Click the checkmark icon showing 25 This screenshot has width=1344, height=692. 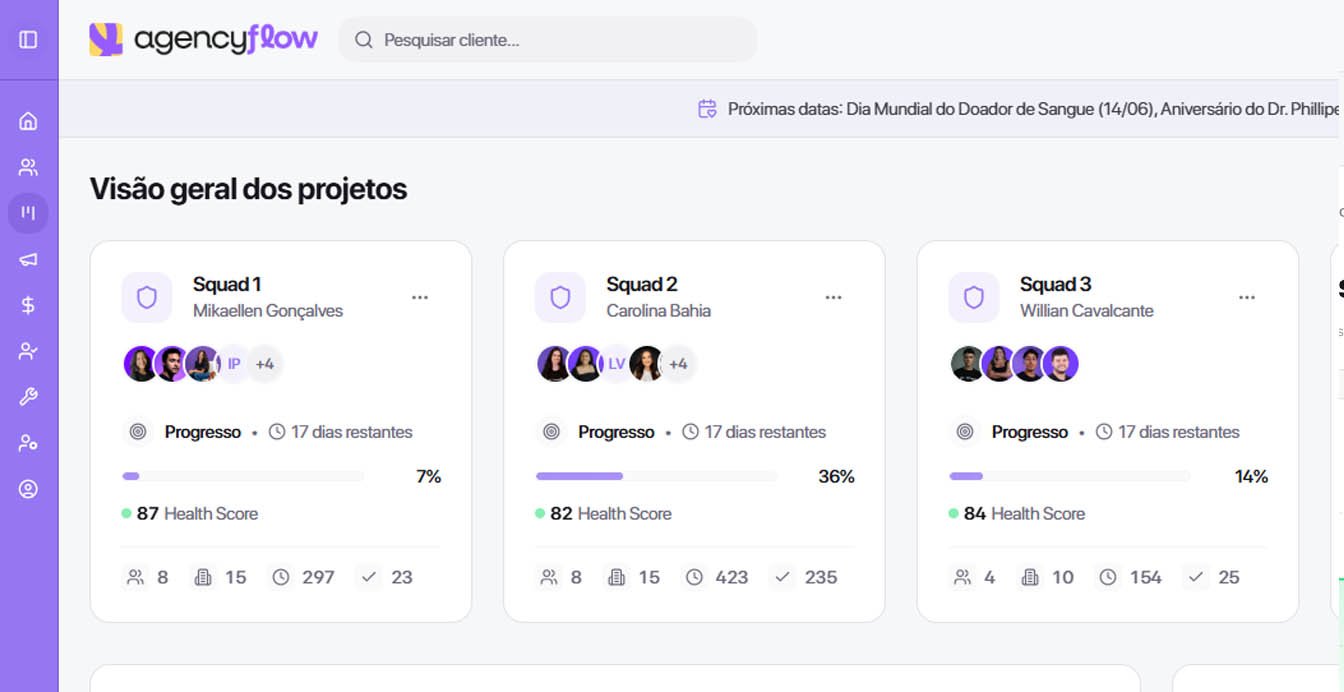click(1196, 577)
